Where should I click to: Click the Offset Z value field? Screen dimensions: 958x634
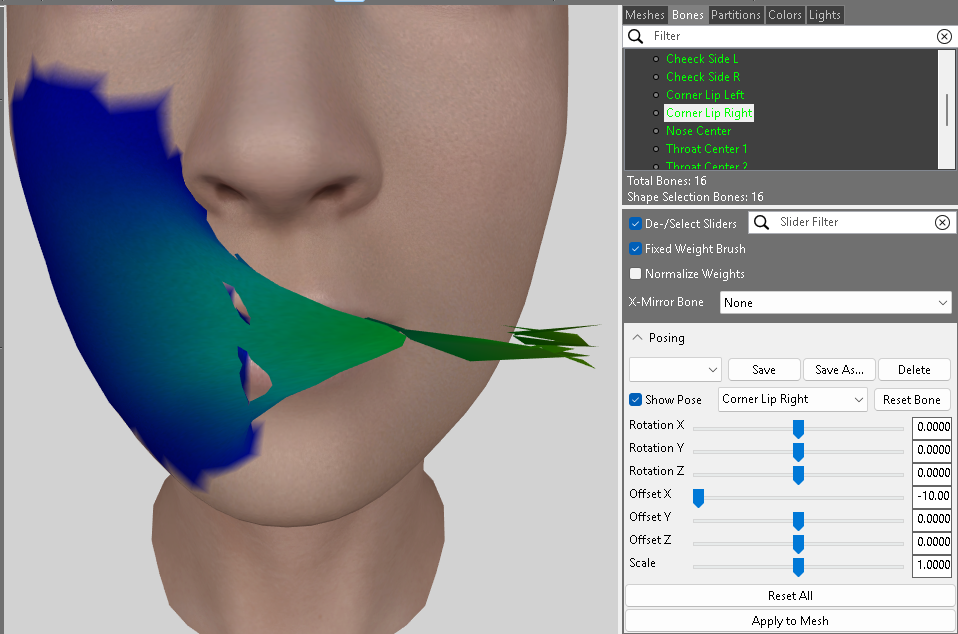(x=932, y=542)
